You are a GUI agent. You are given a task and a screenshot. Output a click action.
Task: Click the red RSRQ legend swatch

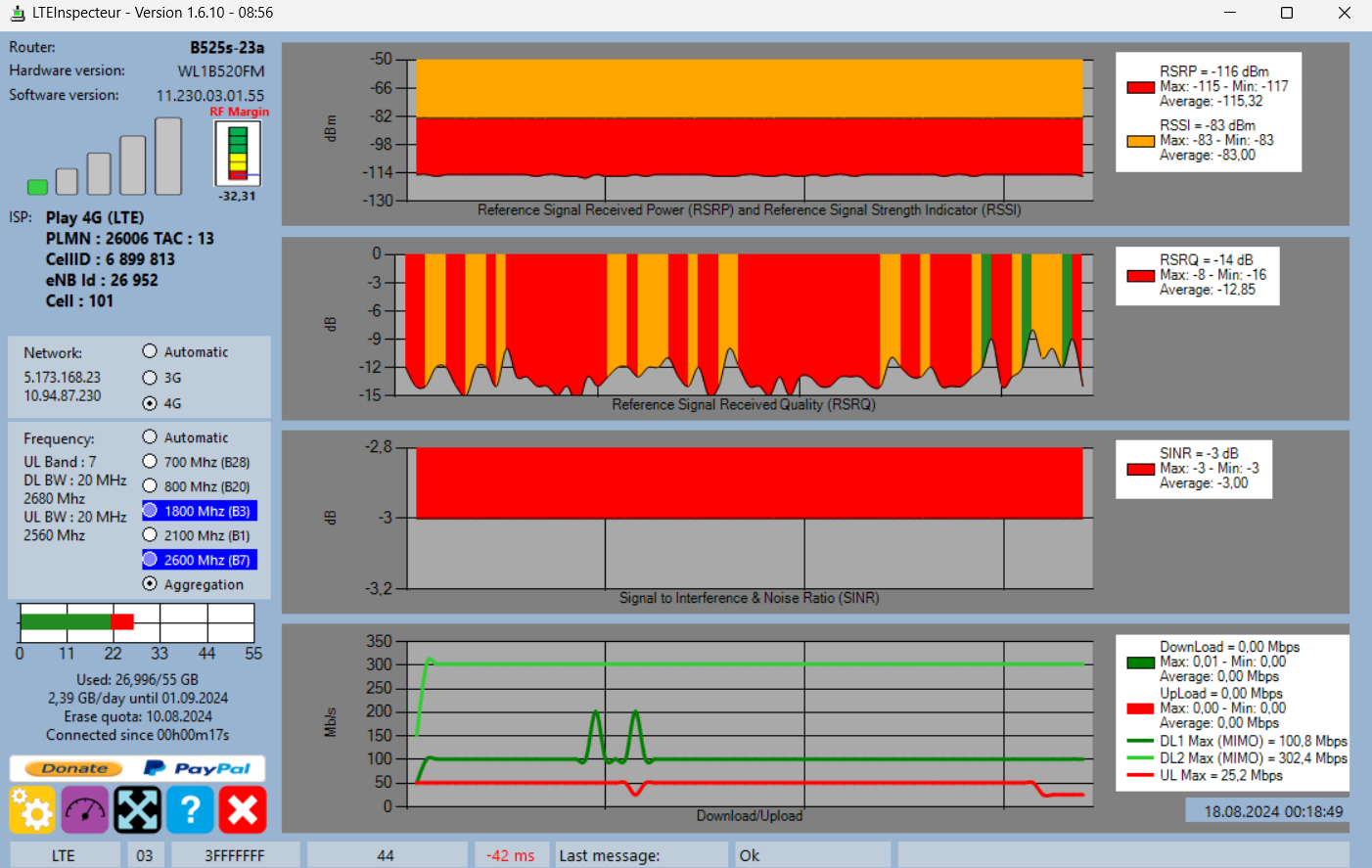tap(1141, 276)
